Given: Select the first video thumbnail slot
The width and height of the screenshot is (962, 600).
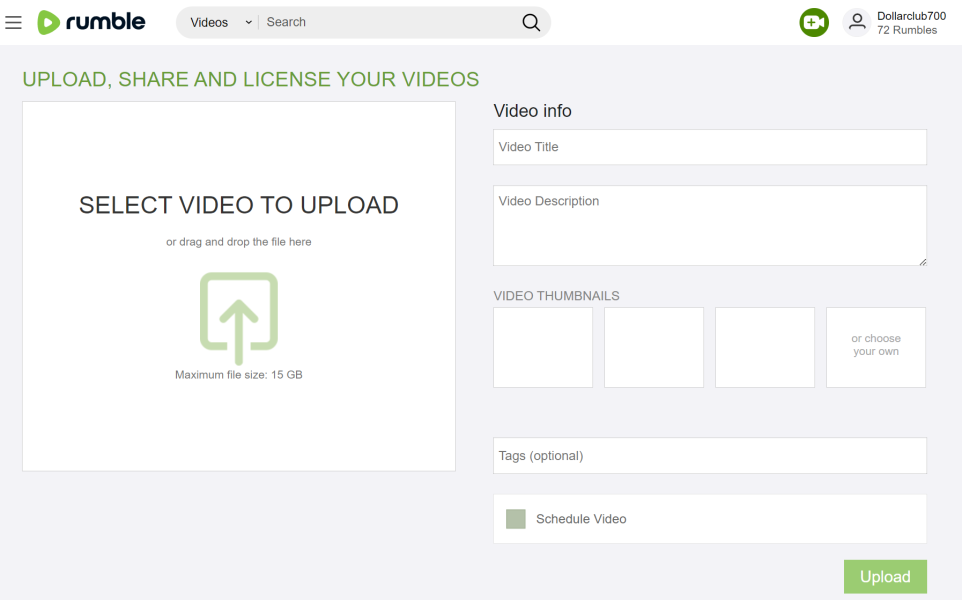Looking at the screenshot, I should [543, 347].
